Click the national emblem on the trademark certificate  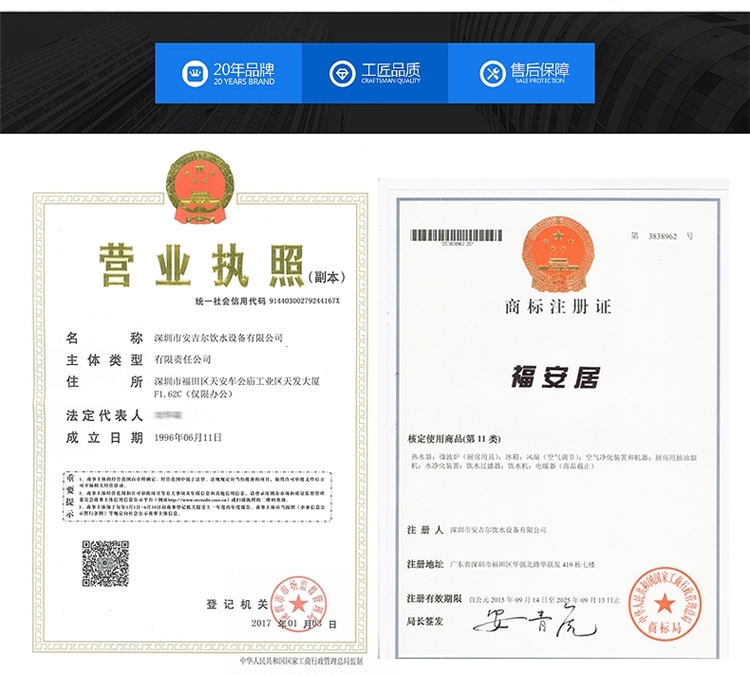pos(558,254)
